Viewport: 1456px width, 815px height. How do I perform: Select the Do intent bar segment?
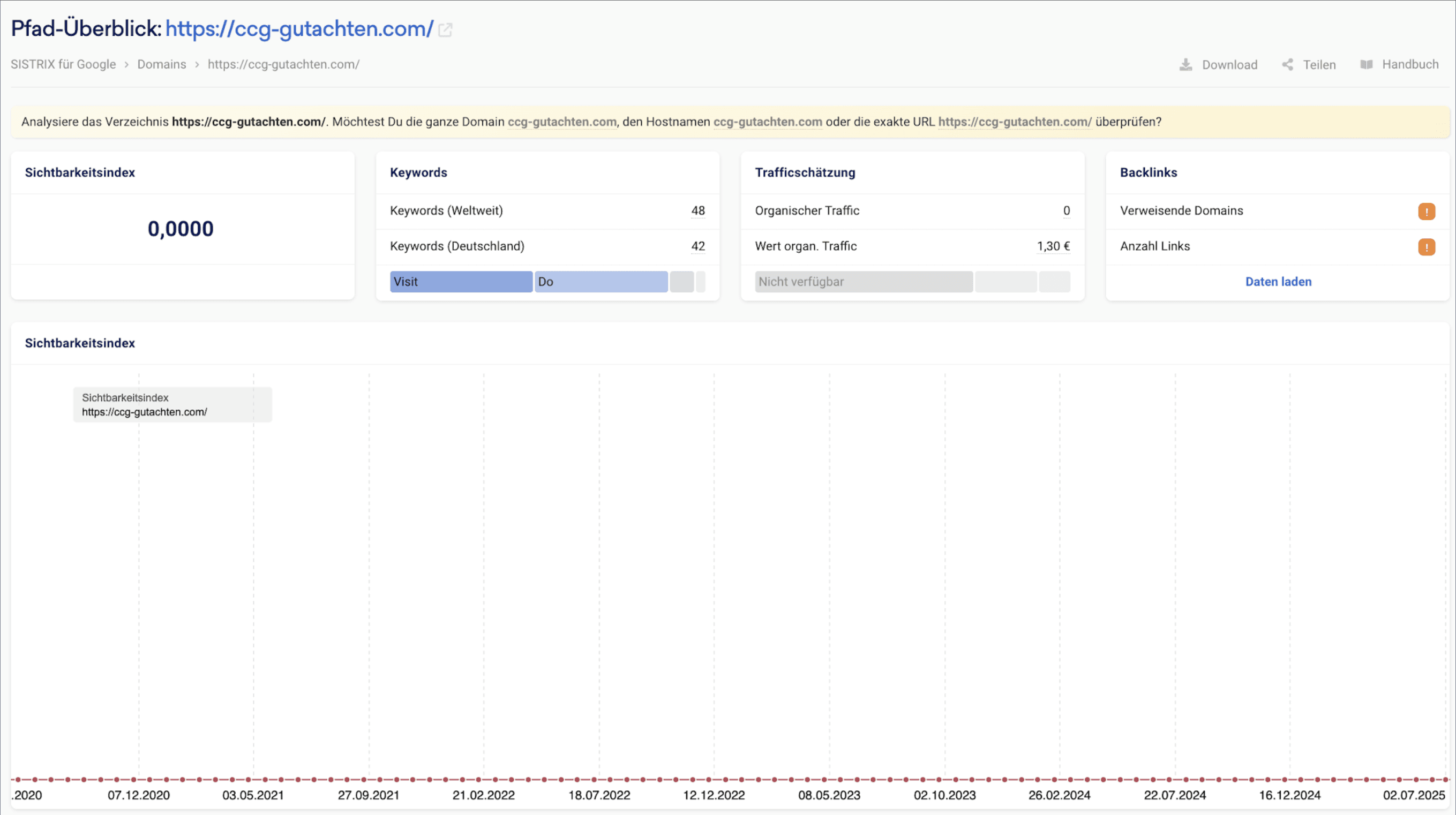point(601,282)
